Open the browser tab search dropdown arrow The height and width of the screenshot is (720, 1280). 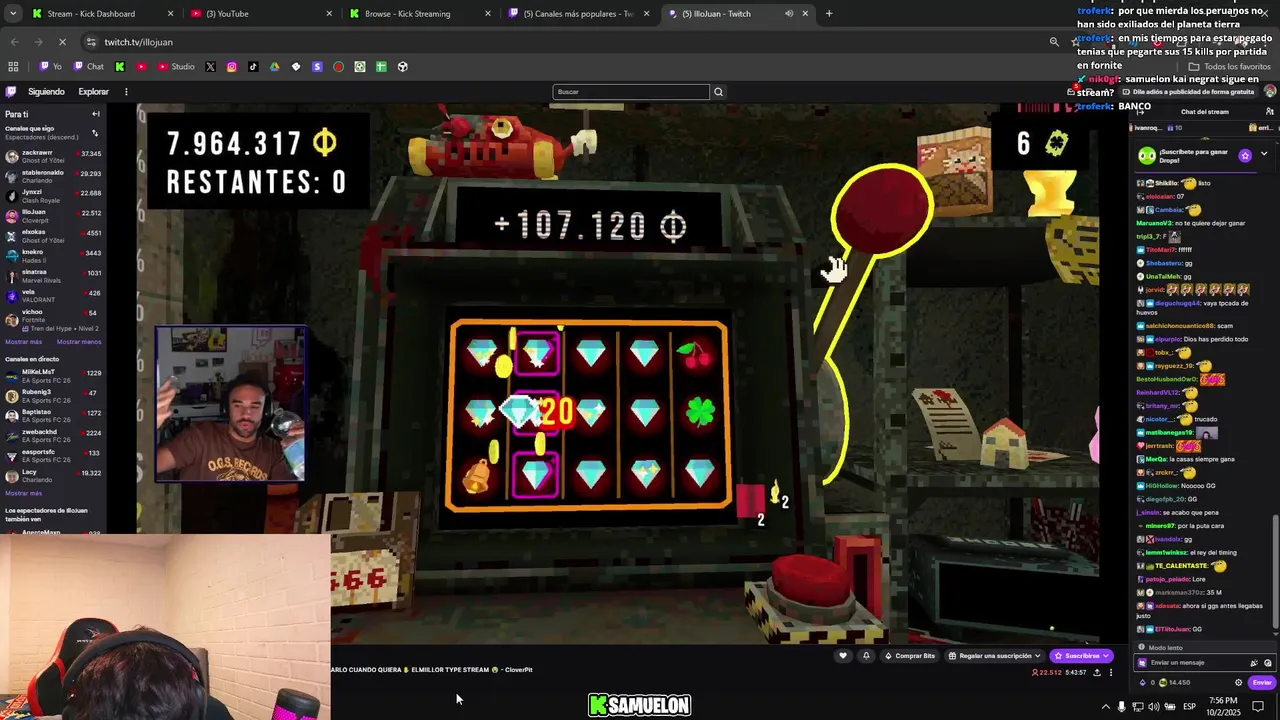pyautogui.click(x=12, y=14)
